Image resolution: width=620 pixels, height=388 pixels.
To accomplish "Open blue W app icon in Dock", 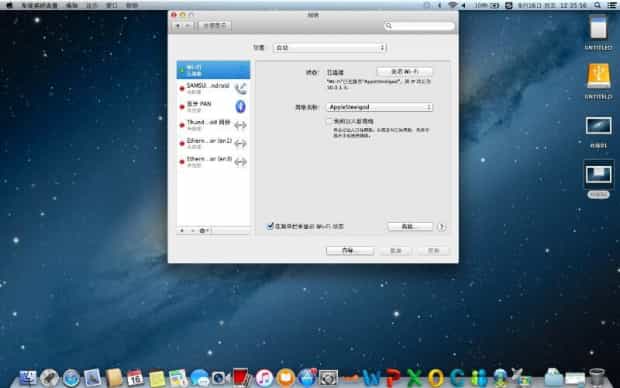I will click(x=371, y=378).
